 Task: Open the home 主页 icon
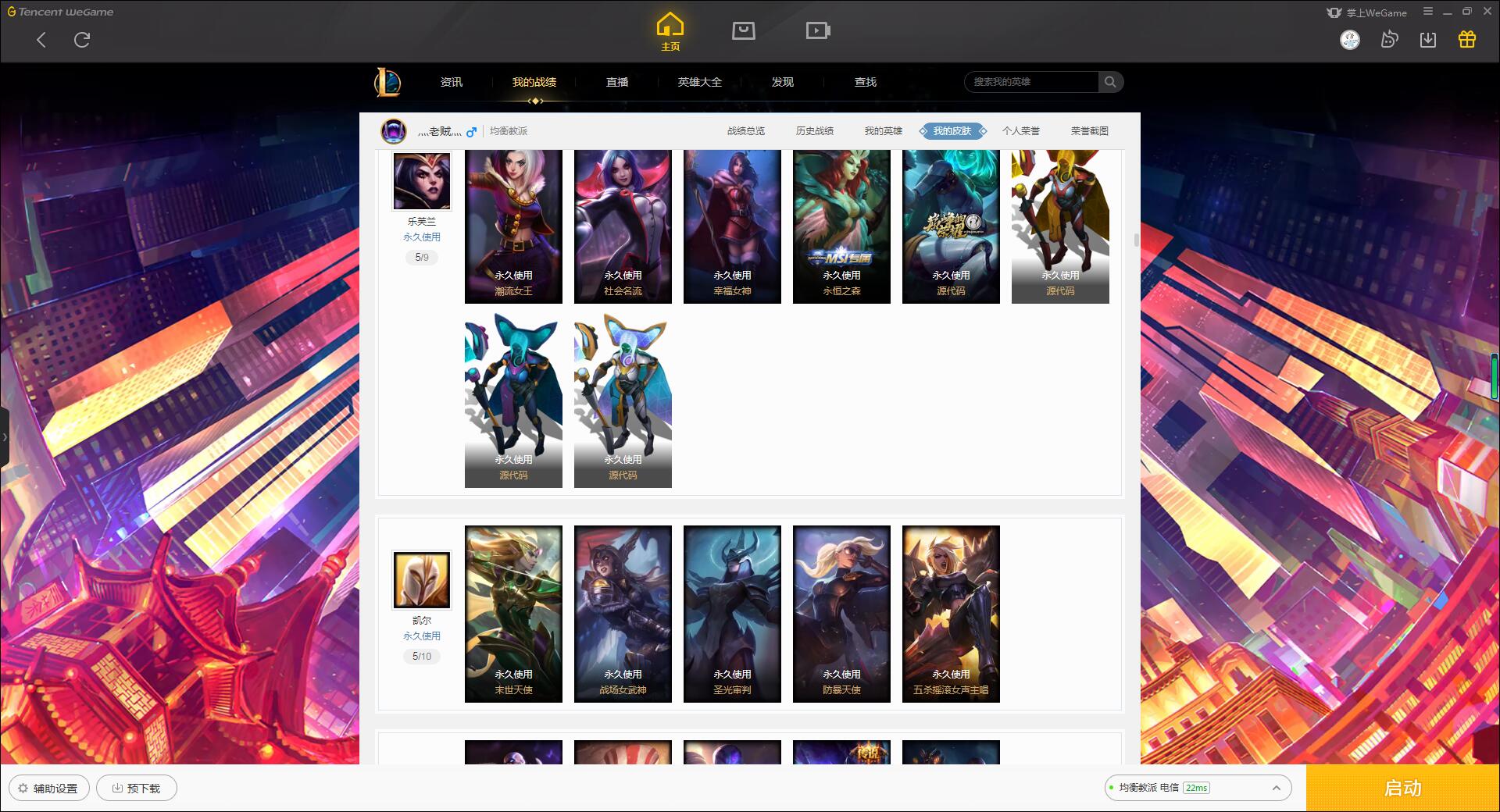tap(670, 32)
